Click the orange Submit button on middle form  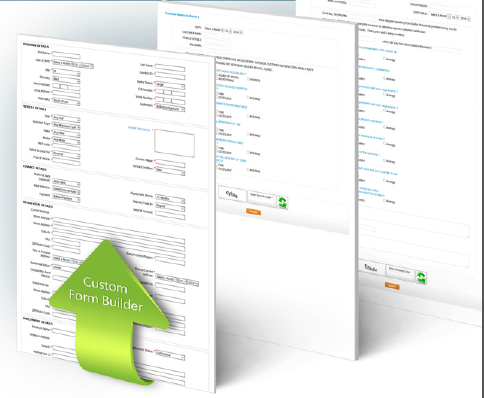tap(253, 212)
